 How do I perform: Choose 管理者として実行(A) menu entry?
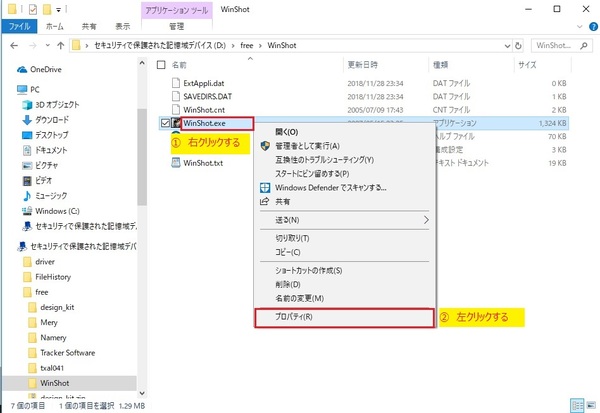[344, 146]
